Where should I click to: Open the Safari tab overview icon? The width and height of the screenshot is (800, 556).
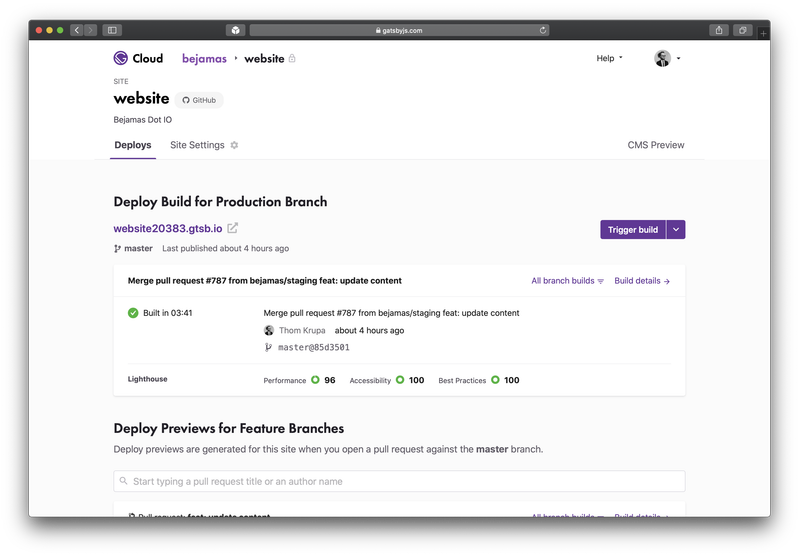tap(742, 30)
